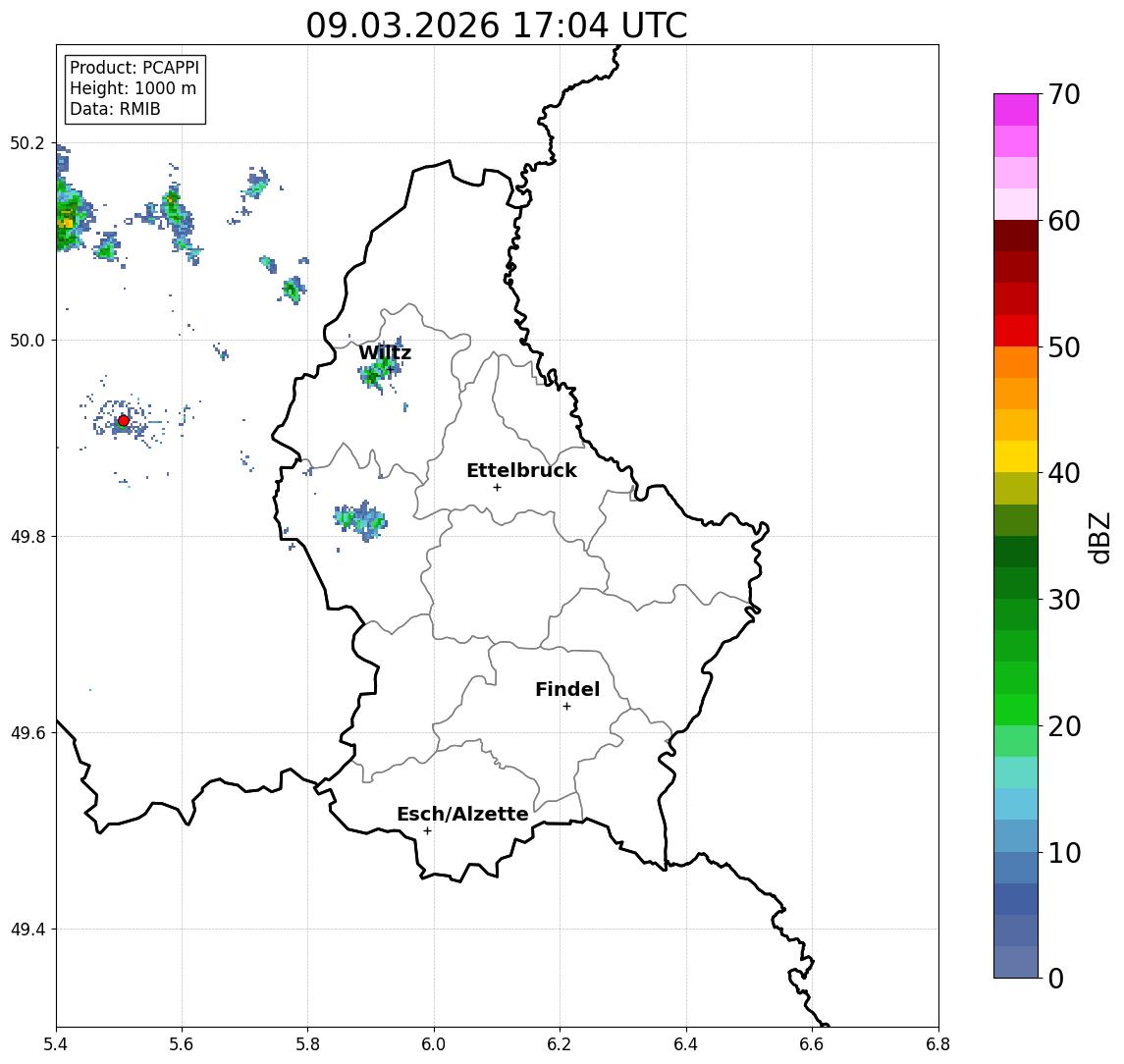Pick the orange swatch just below the 50 tick
This screenshot has height=1064, width=1124.
pyautogui.click(x=1016, y=362)
